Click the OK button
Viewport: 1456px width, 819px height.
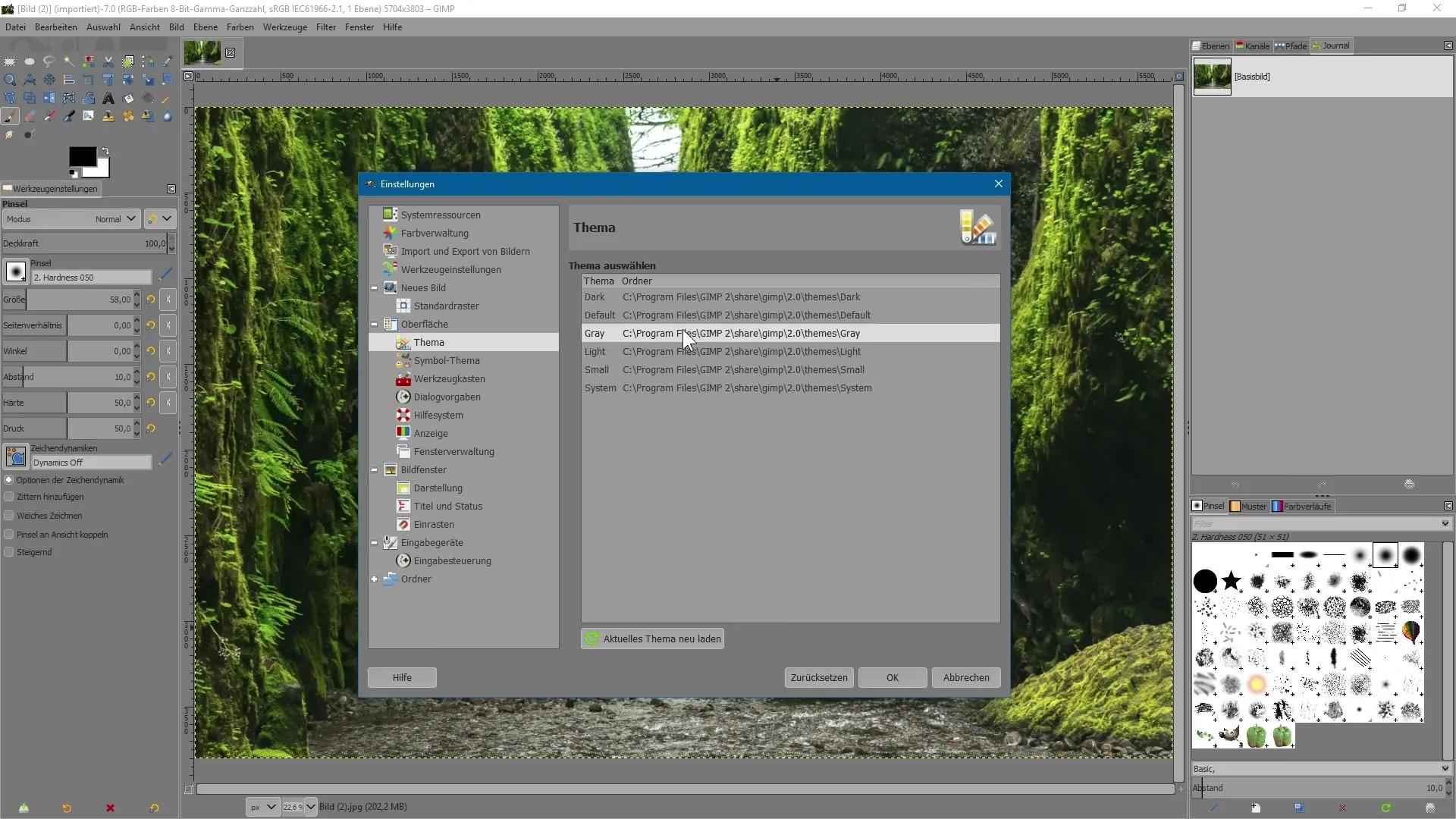[x=893, y=678]
